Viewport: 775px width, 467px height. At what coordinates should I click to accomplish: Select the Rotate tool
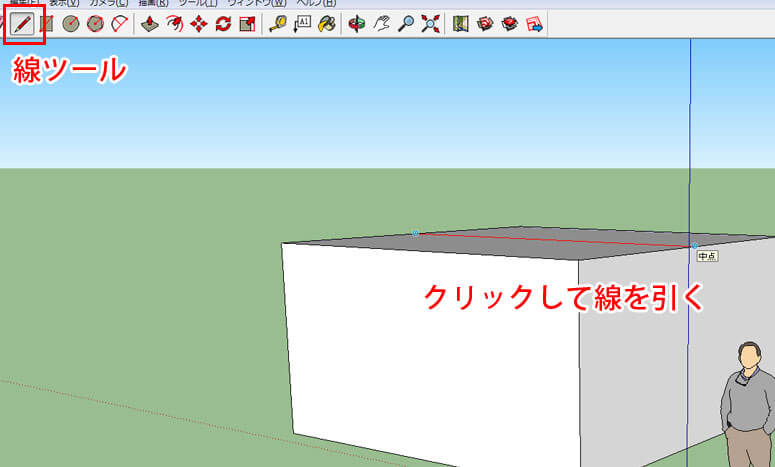tap(223, 24)
